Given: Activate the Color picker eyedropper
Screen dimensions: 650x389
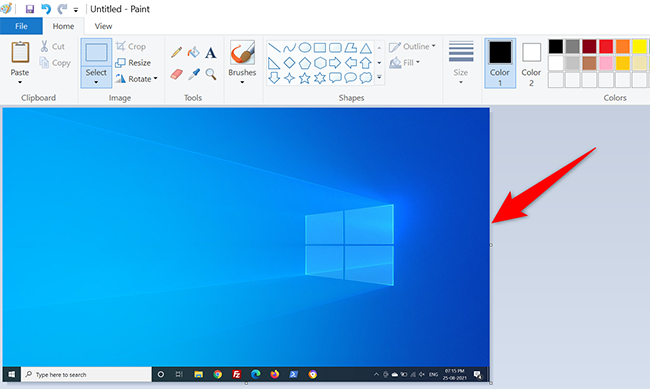Looking at the screenshot, I should click(194, 75).
